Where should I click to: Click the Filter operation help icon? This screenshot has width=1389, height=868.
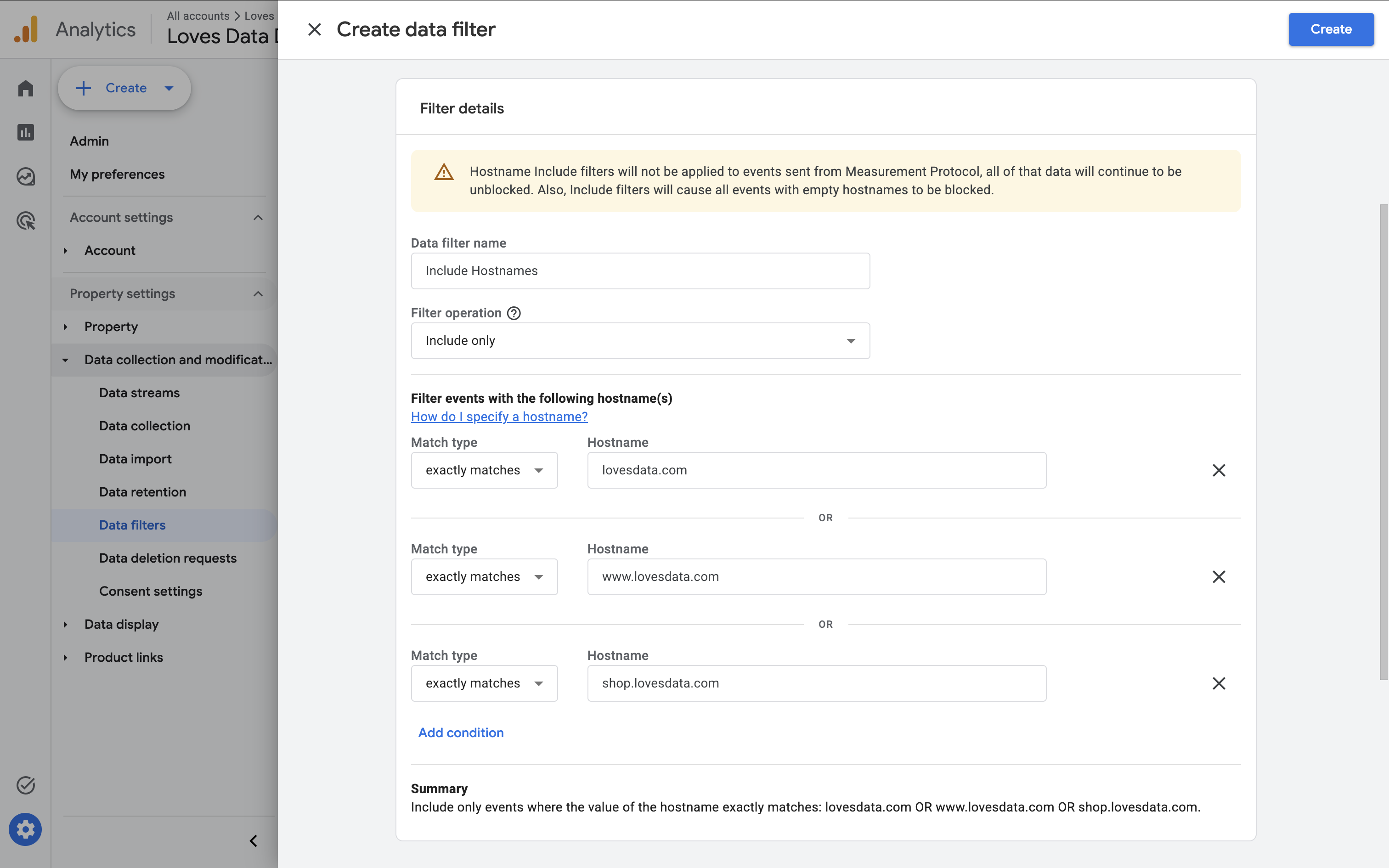point(514,313)
